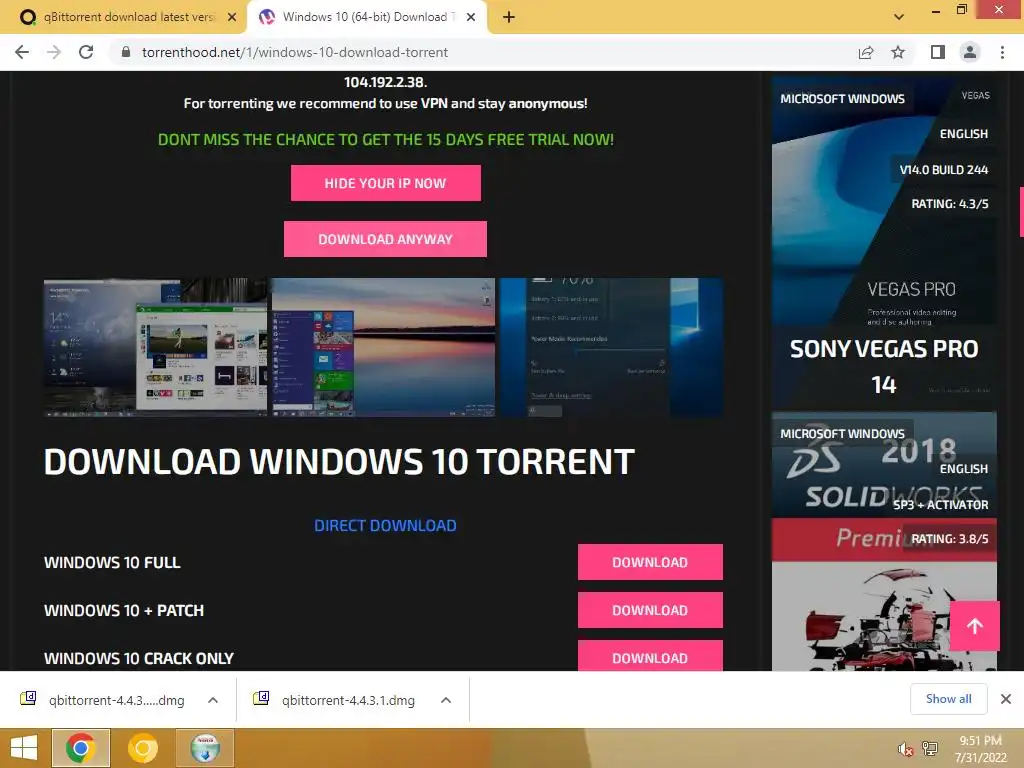Viewport: 1024px width, 768px height.
Task: Close the Windows 10 Download tab
Action: [x=471, y=17]
